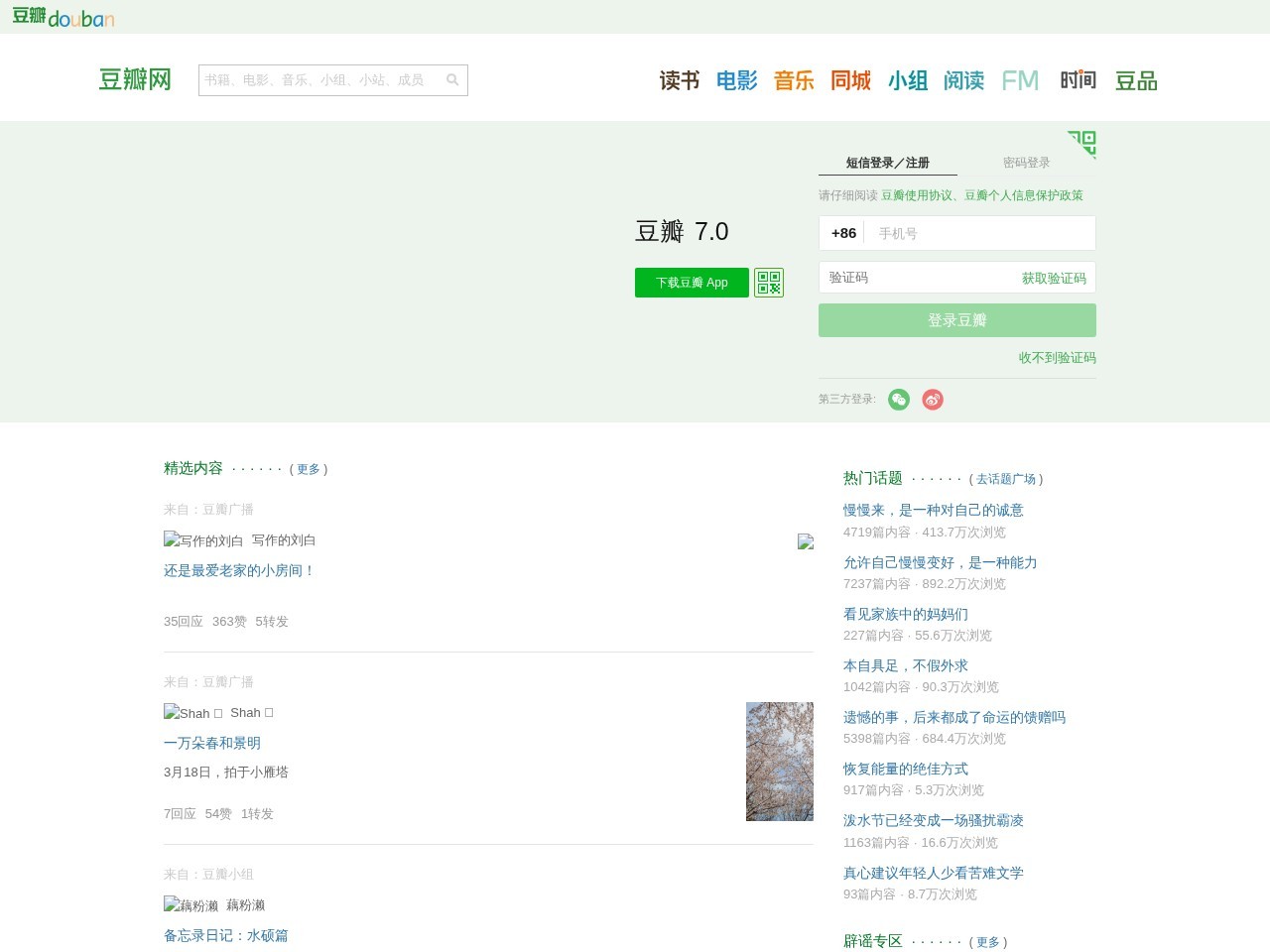Screen dimensions: 1270x952
Task: Click 363赞 under first post
Action: click(x=229, y=622)
